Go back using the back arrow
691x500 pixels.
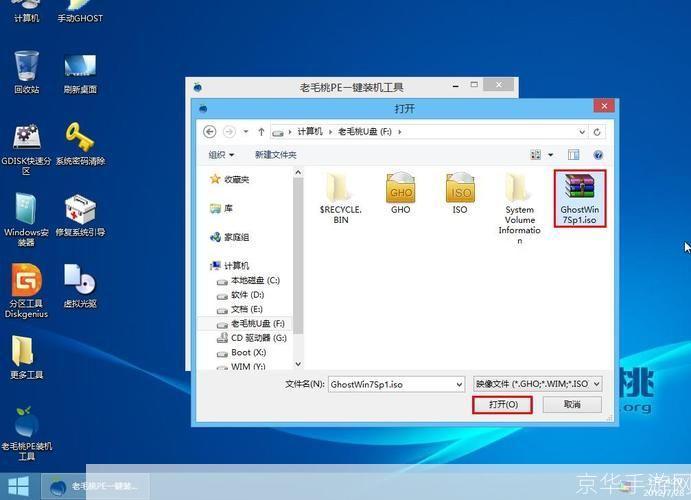tap(210, 132)
